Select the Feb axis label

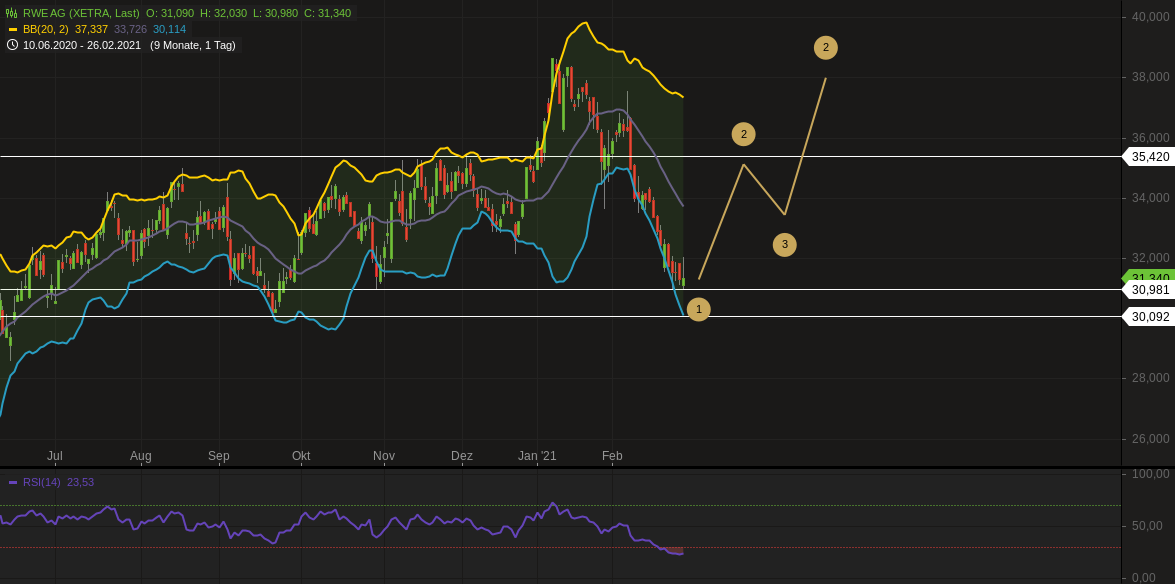[611, 455]
